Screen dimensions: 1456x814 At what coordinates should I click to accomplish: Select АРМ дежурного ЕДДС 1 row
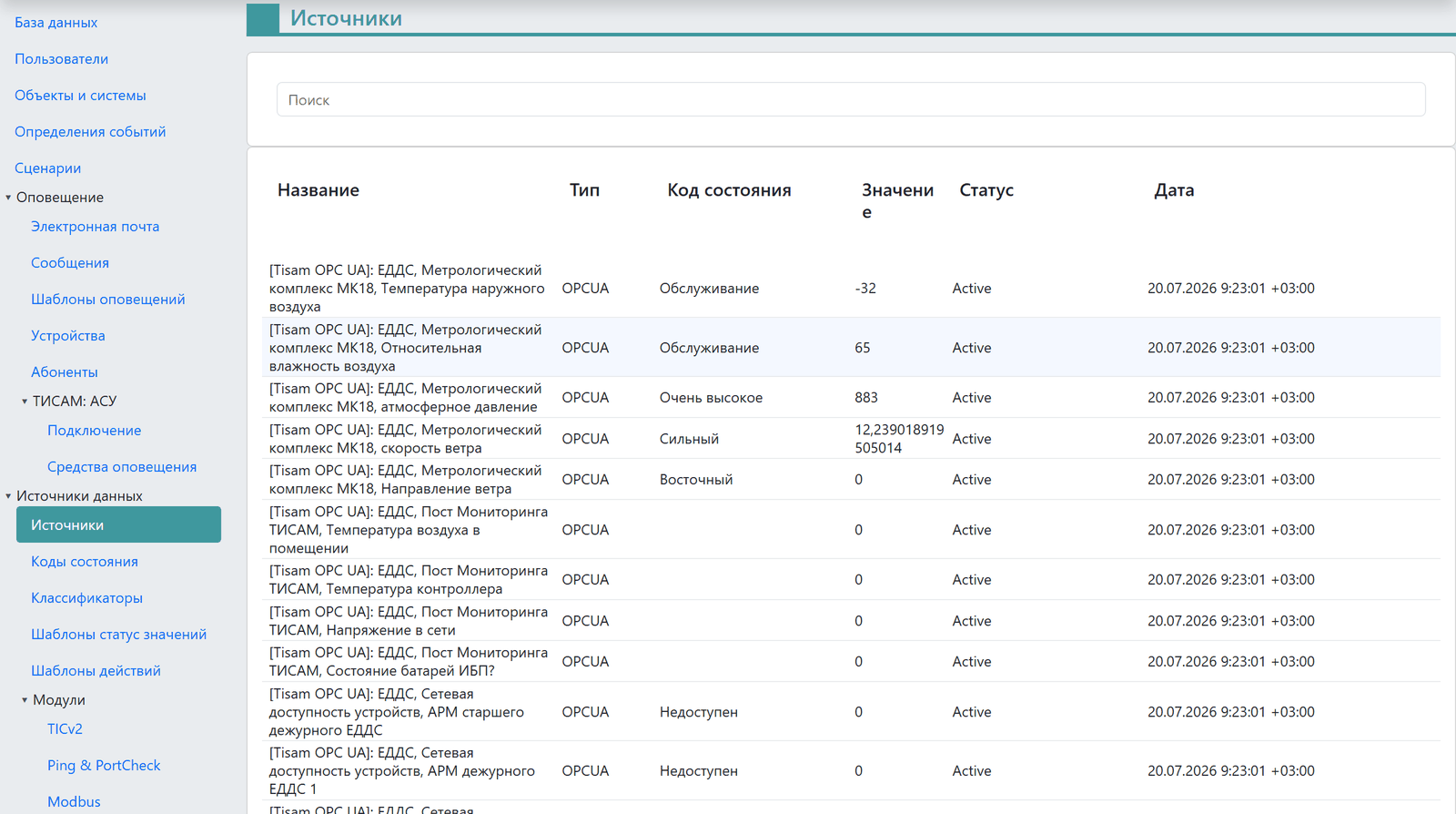[x=851, y=770]
